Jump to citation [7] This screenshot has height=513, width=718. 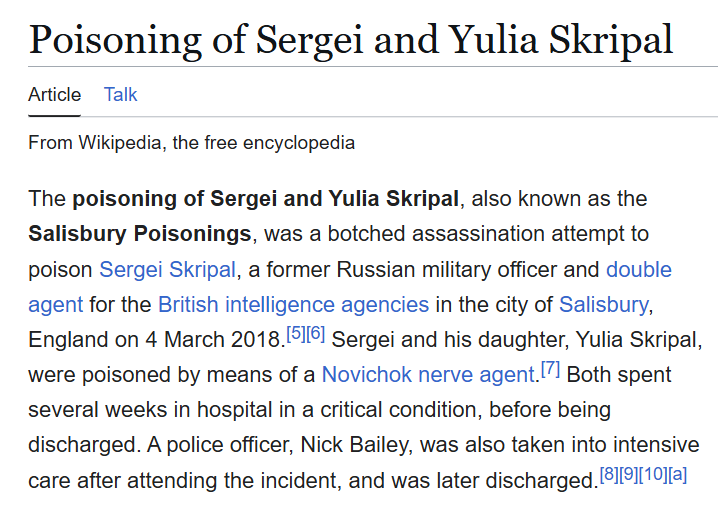click(550, 369)
